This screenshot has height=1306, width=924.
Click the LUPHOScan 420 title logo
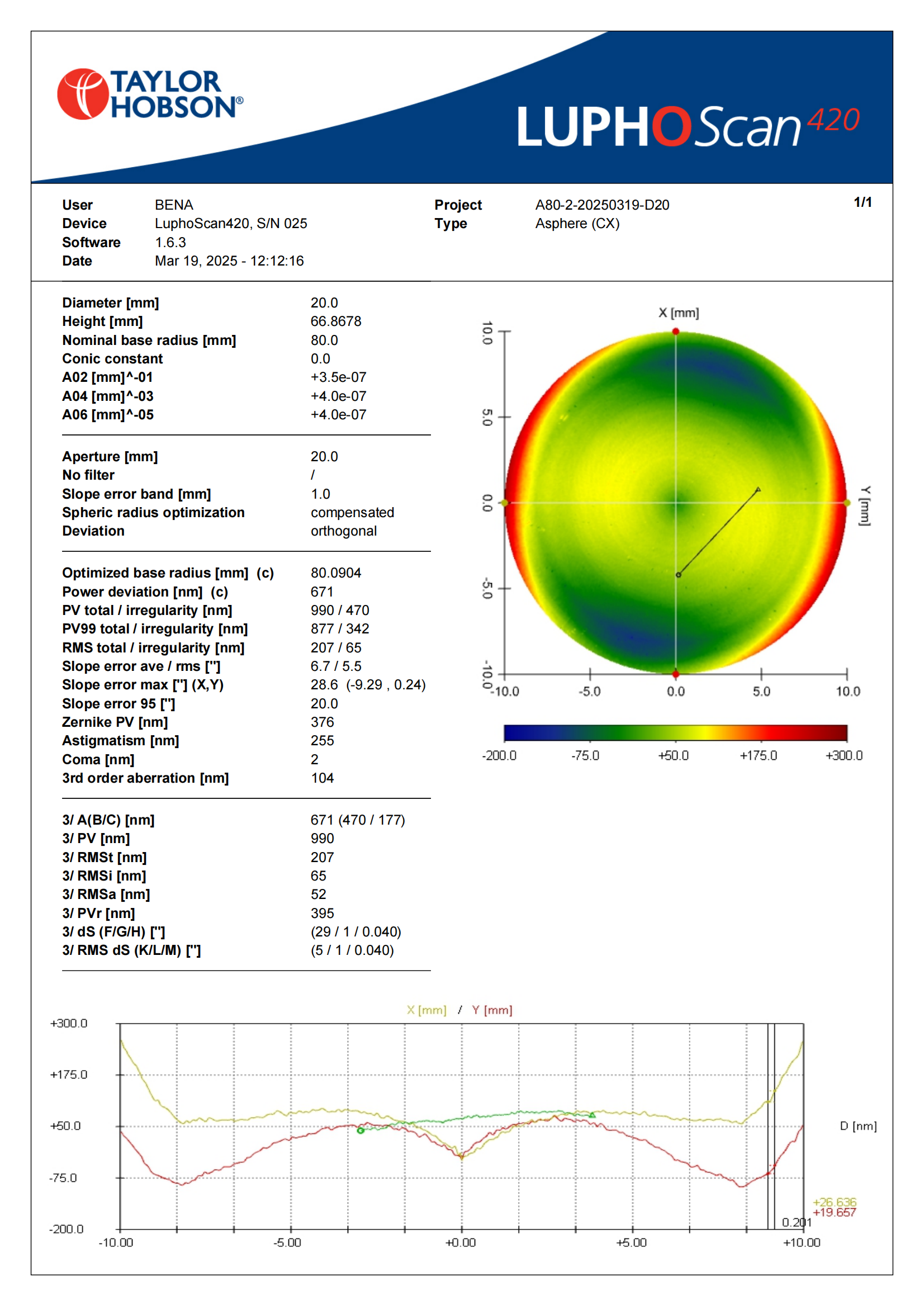click(689, 126)
